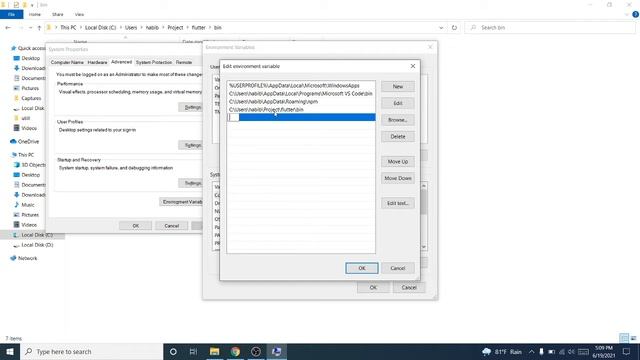Switch to details view icon
The height and width of the screenshot is (360, 640).
[624, 338]
